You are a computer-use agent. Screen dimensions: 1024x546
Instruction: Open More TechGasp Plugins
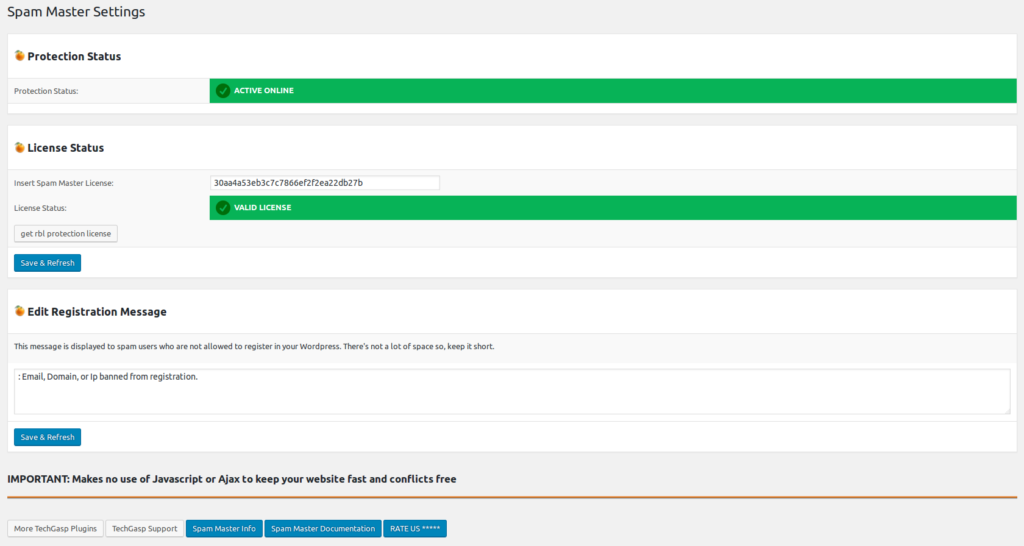pyautogui.click(x=55, y=528)
